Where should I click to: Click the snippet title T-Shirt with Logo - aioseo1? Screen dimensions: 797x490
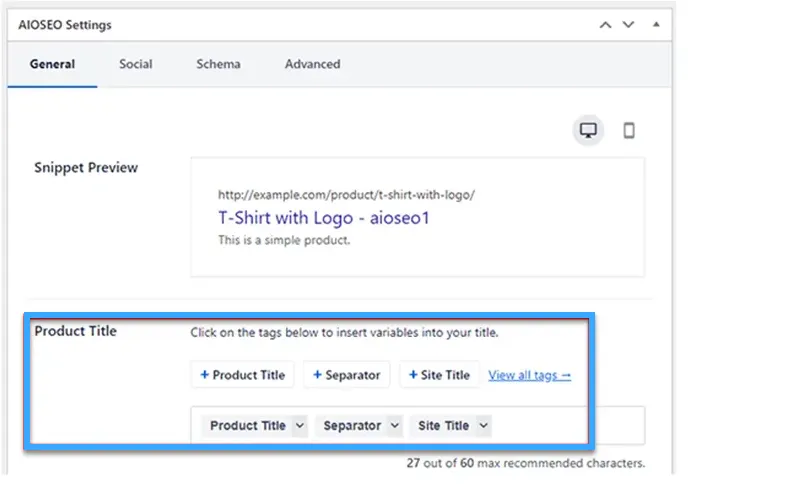324,218
